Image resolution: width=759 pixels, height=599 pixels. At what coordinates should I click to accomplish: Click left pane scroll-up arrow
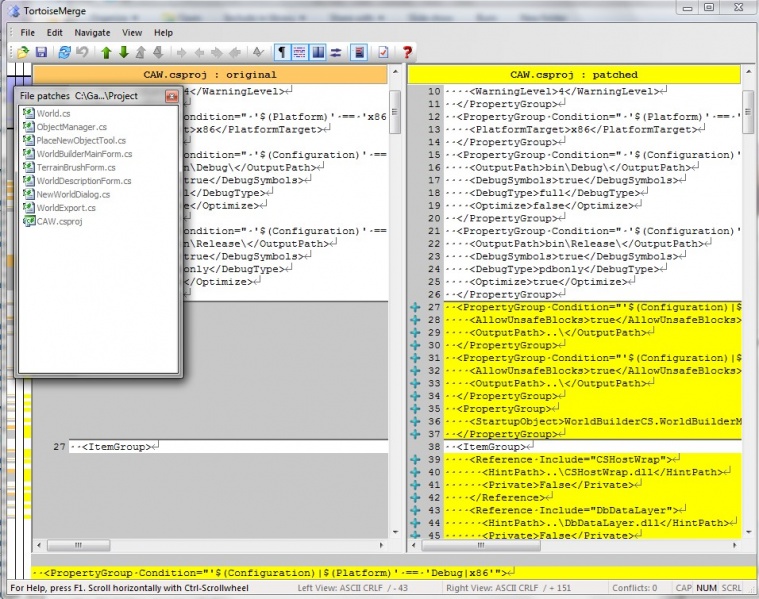coord(395,72)
